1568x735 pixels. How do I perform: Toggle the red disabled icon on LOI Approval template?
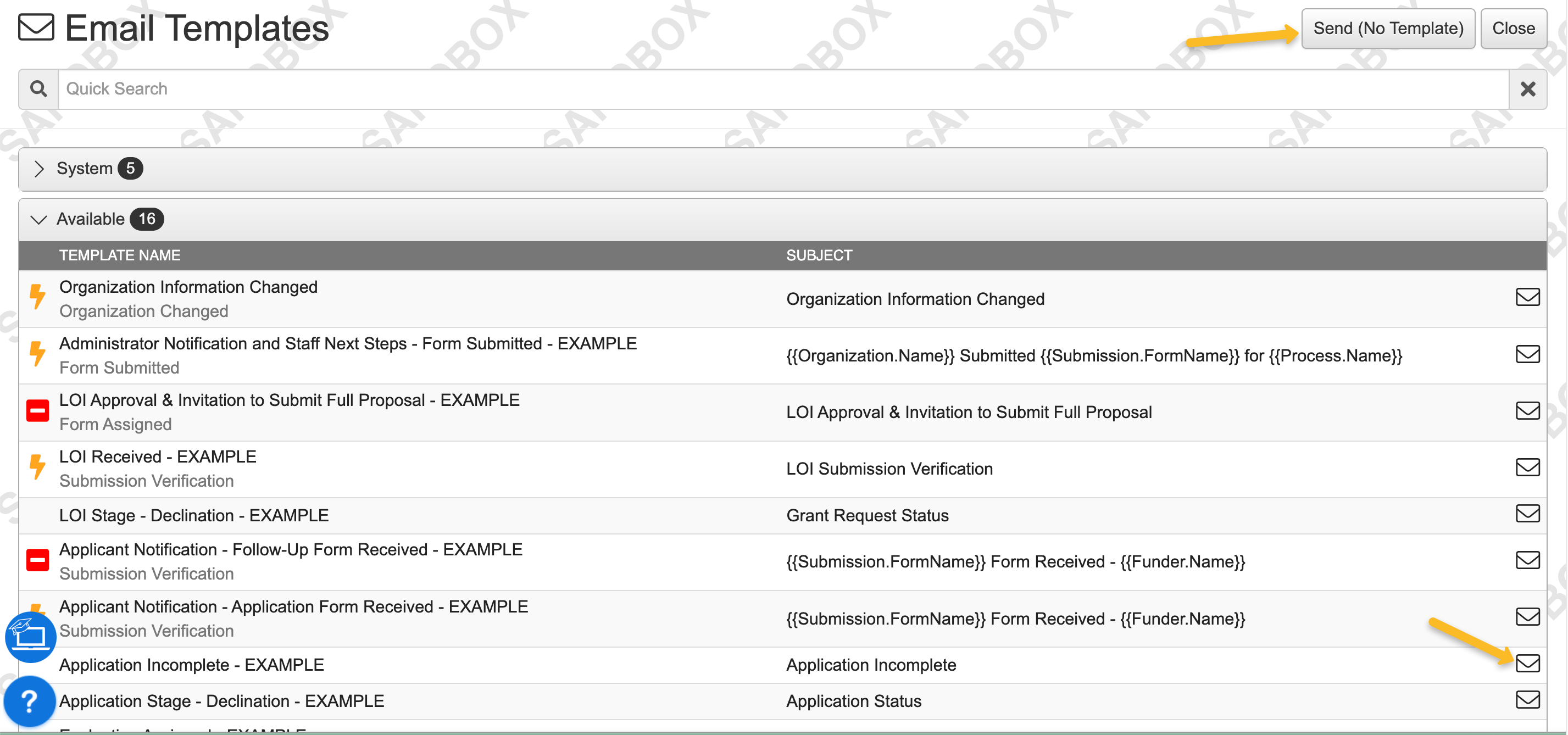click(x=38, y=411)
